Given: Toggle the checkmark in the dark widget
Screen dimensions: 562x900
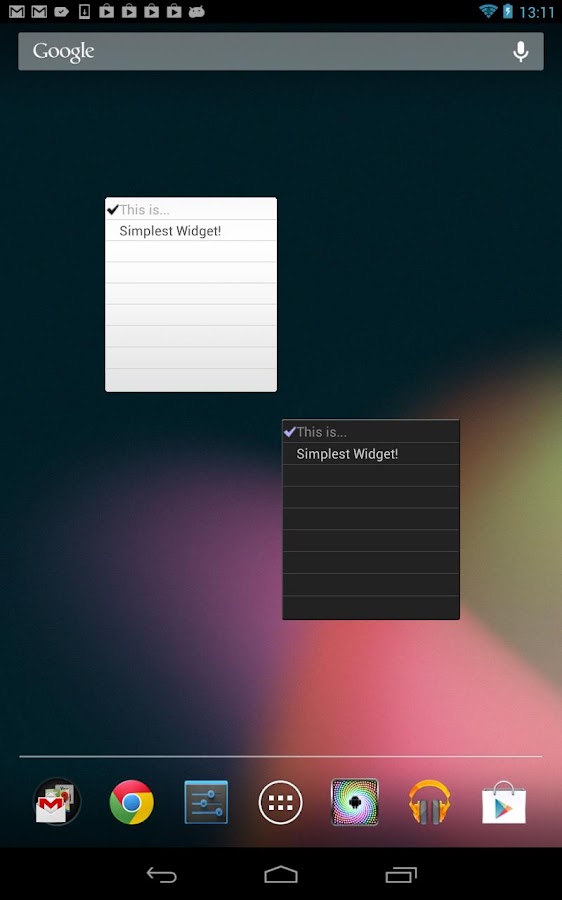Looking at the screenshot, I should click(x=290, y=432).
